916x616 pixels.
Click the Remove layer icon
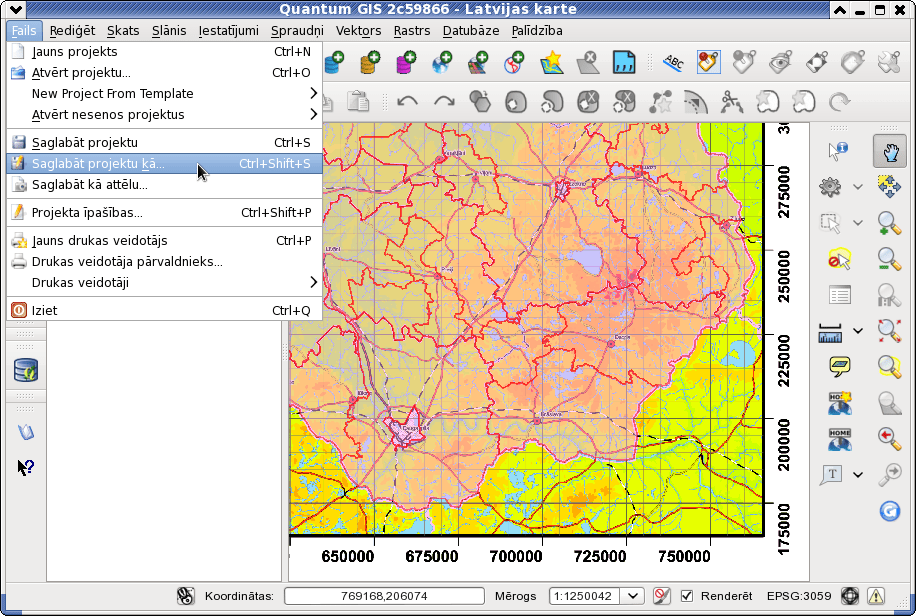[x=587, y=63]
